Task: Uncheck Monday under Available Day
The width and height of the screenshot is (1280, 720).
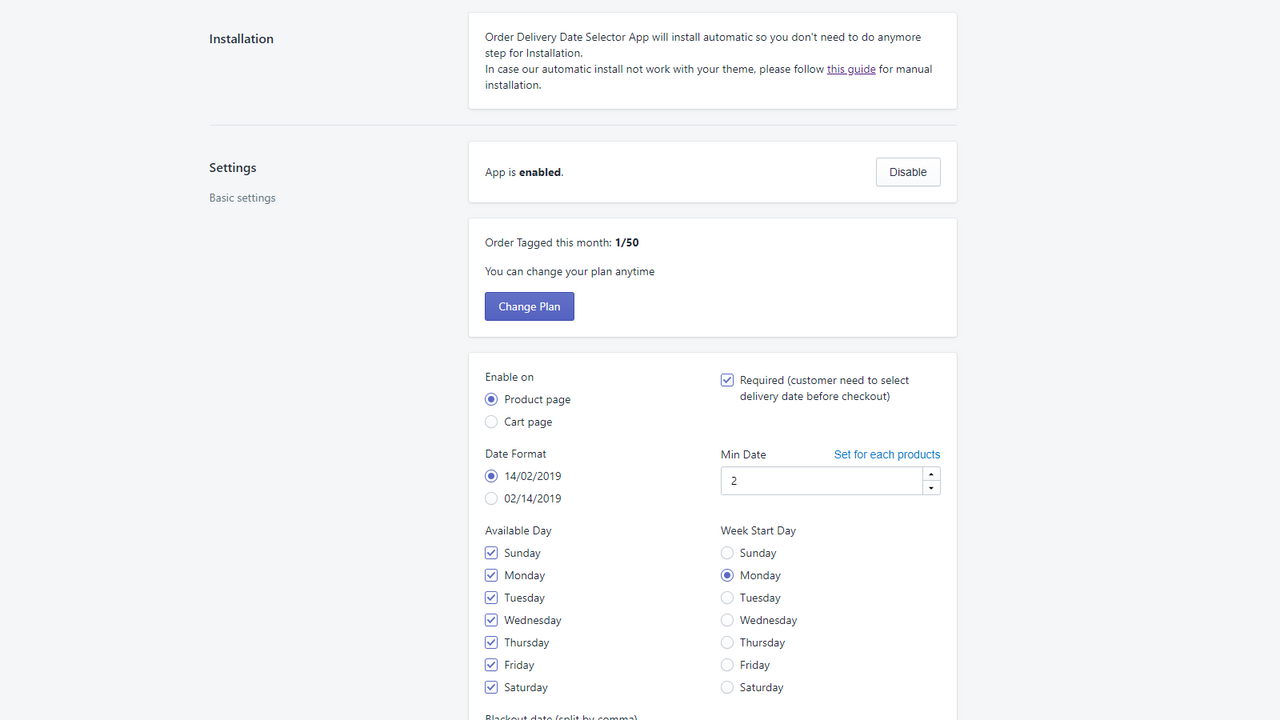Action: tap(491, 575)
